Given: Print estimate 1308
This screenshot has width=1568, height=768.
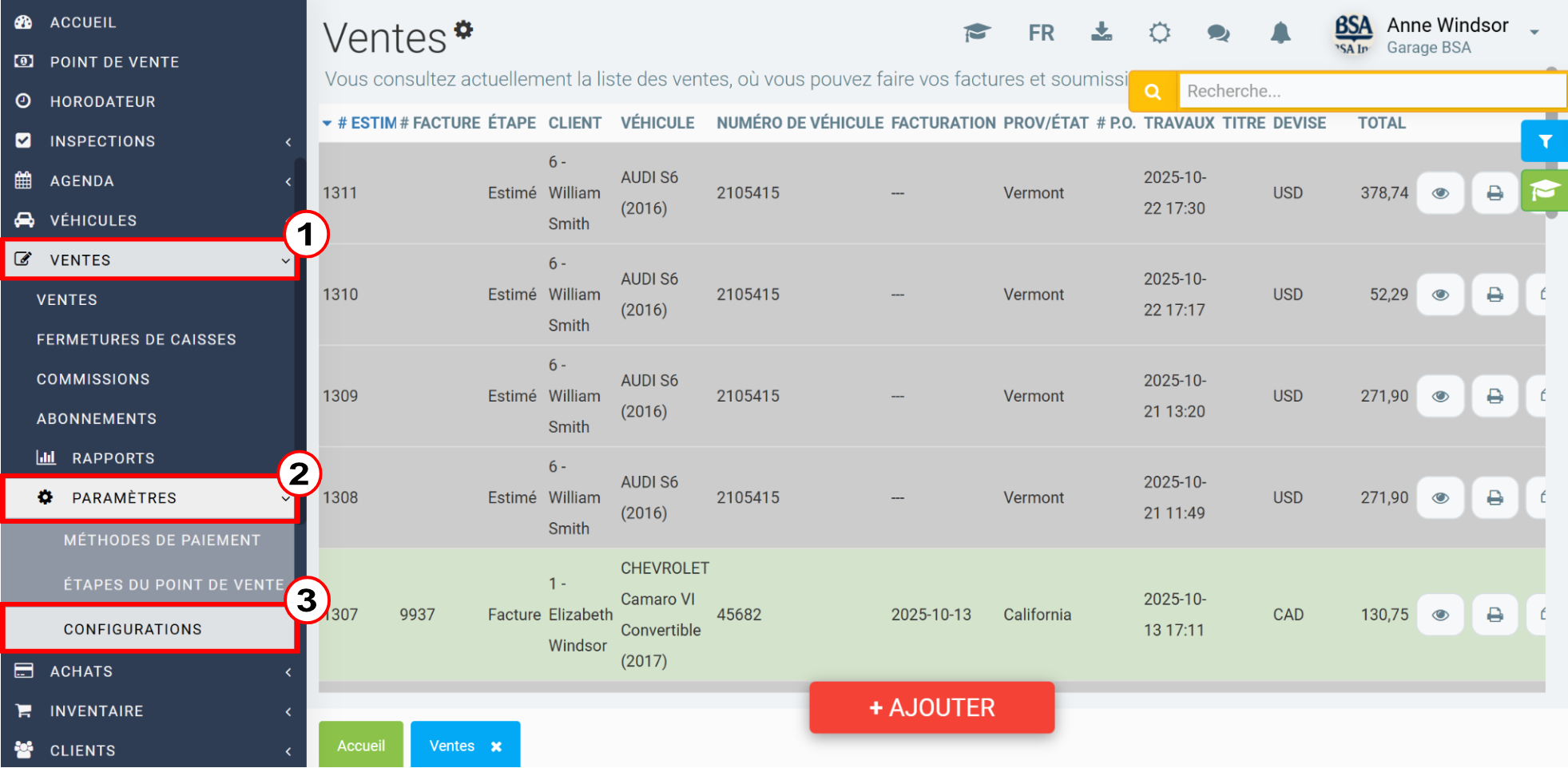Looking at the screenshot, I should coord(1495,497).
